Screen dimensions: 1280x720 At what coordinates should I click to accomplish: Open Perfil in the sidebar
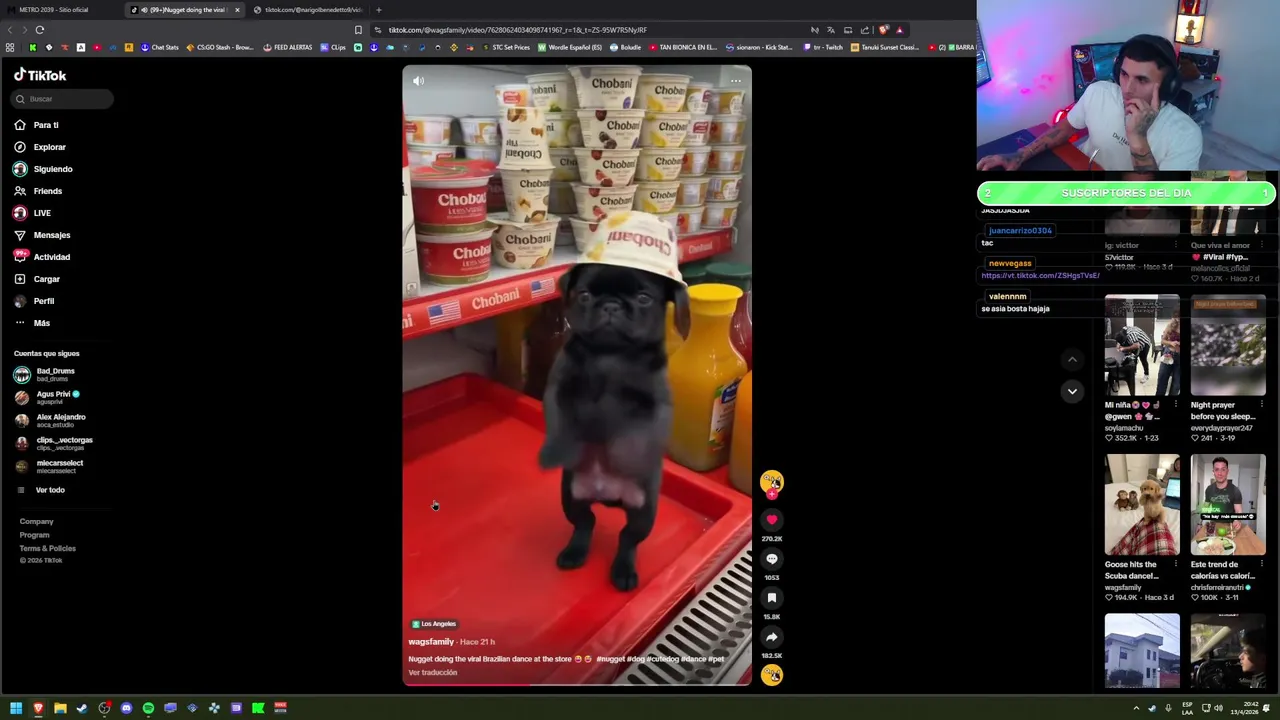click(34, 301)
